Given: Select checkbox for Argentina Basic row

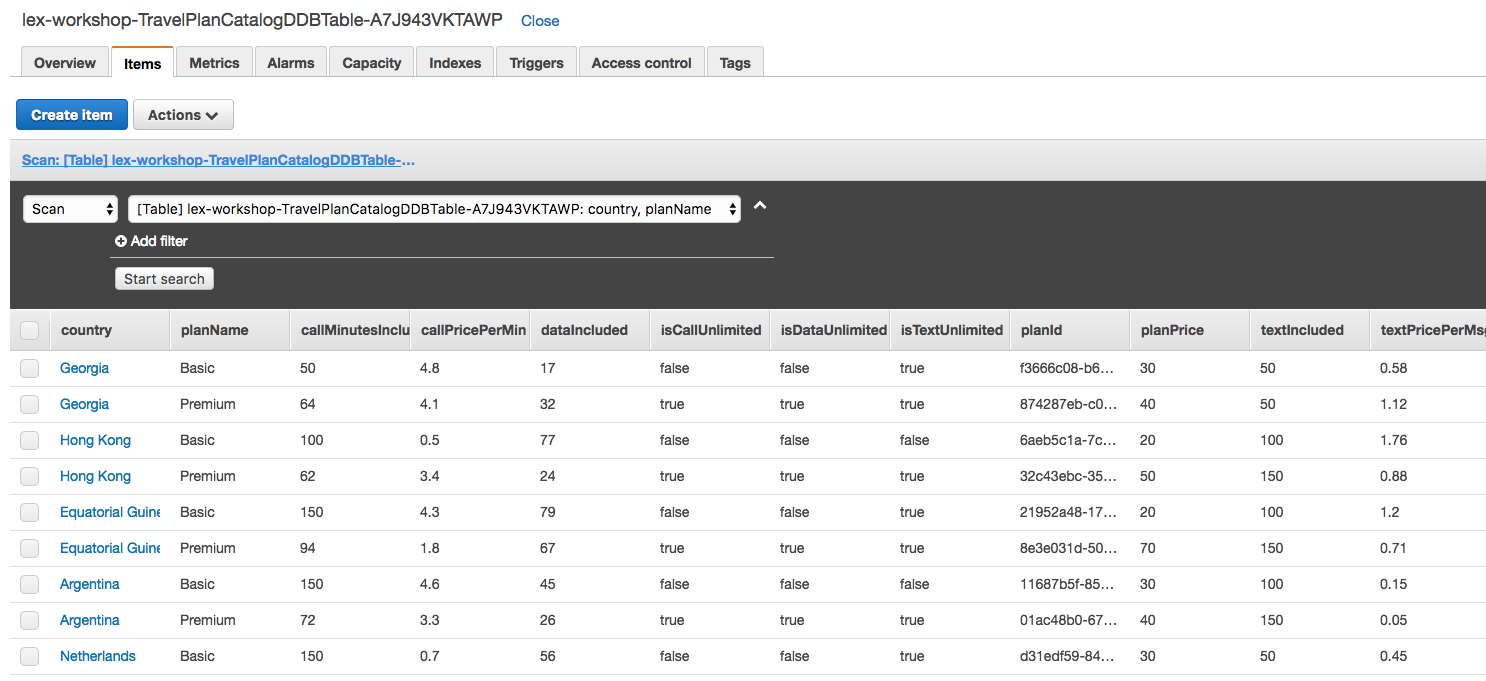Looking at the screenshot, I should 29,584.
